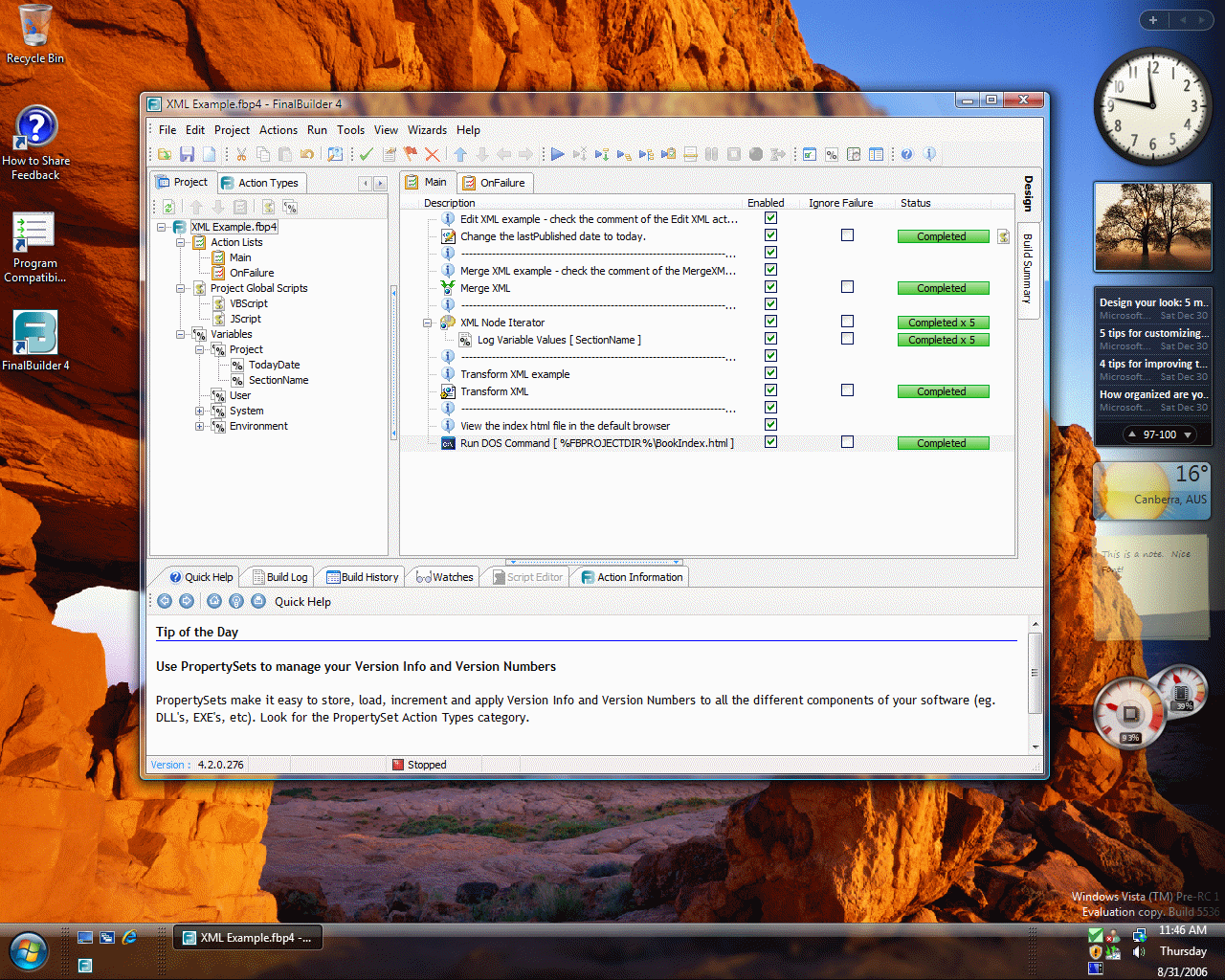Image resolution: width=1225 pixels, height=980 pixels.
Task: Collapse the Action Lists tree node
Action: (180, 242)
